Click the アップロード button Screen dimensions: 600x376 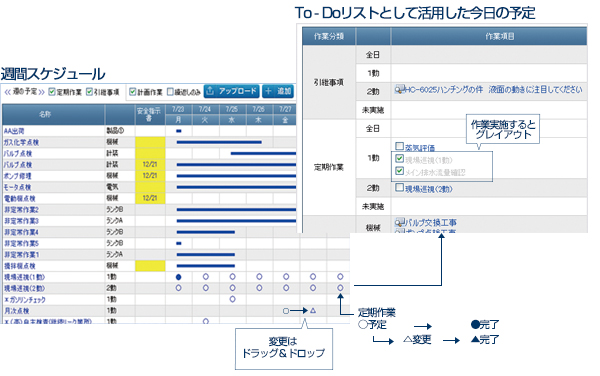[x=232, y=91]
